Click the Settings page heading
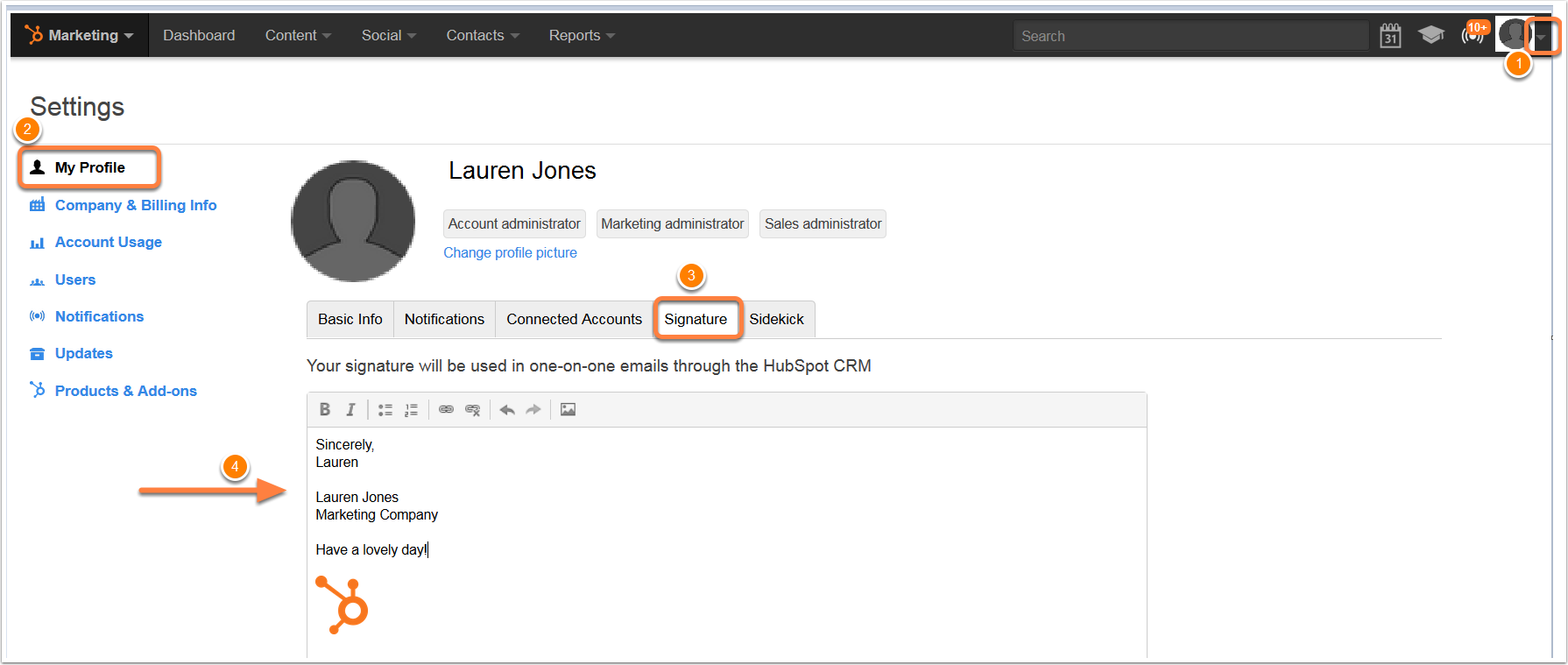 pyautogui.click(x=77, y=107)
